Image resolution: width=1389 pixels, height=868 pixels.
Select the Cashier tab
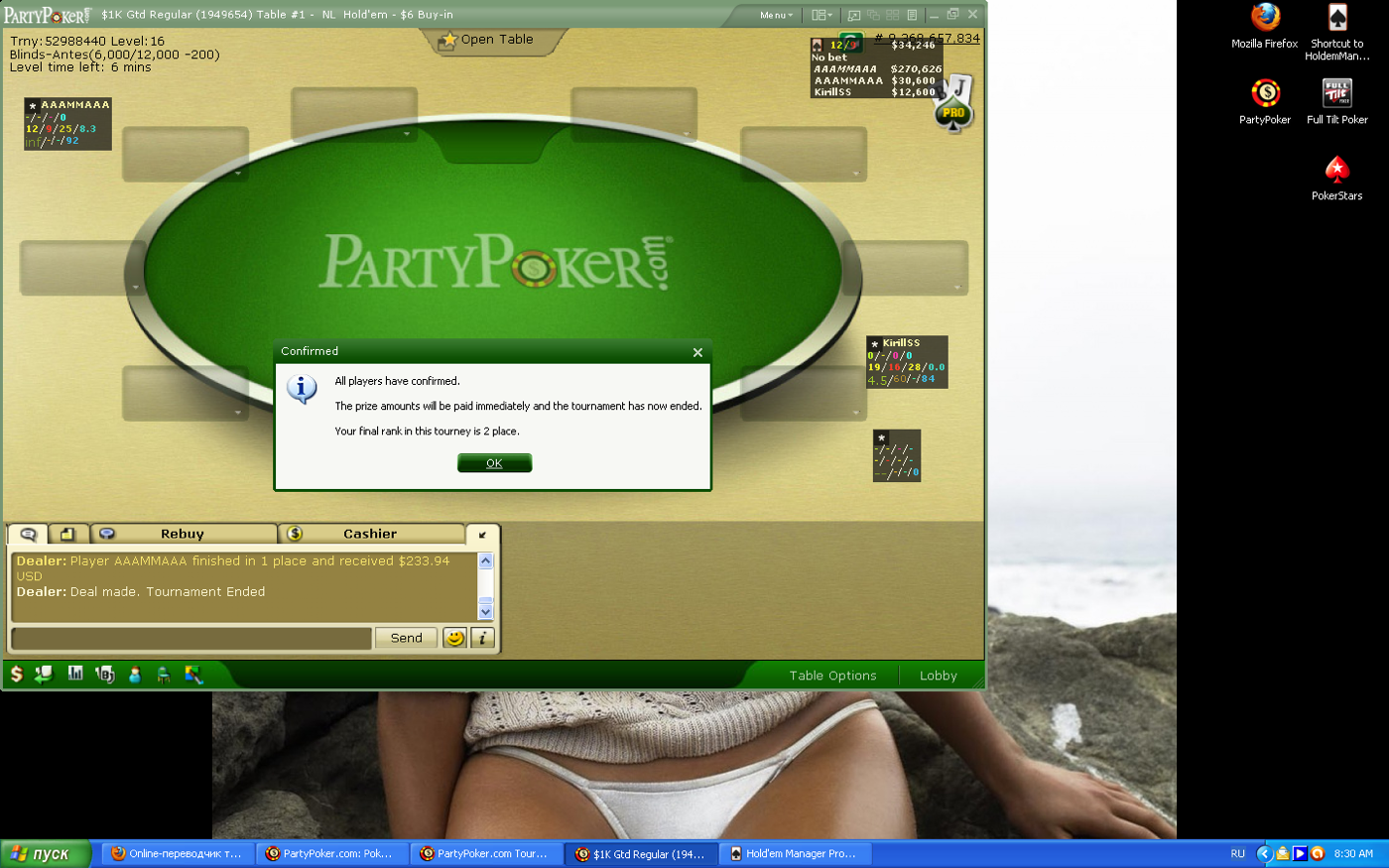(x=370, y=534)
